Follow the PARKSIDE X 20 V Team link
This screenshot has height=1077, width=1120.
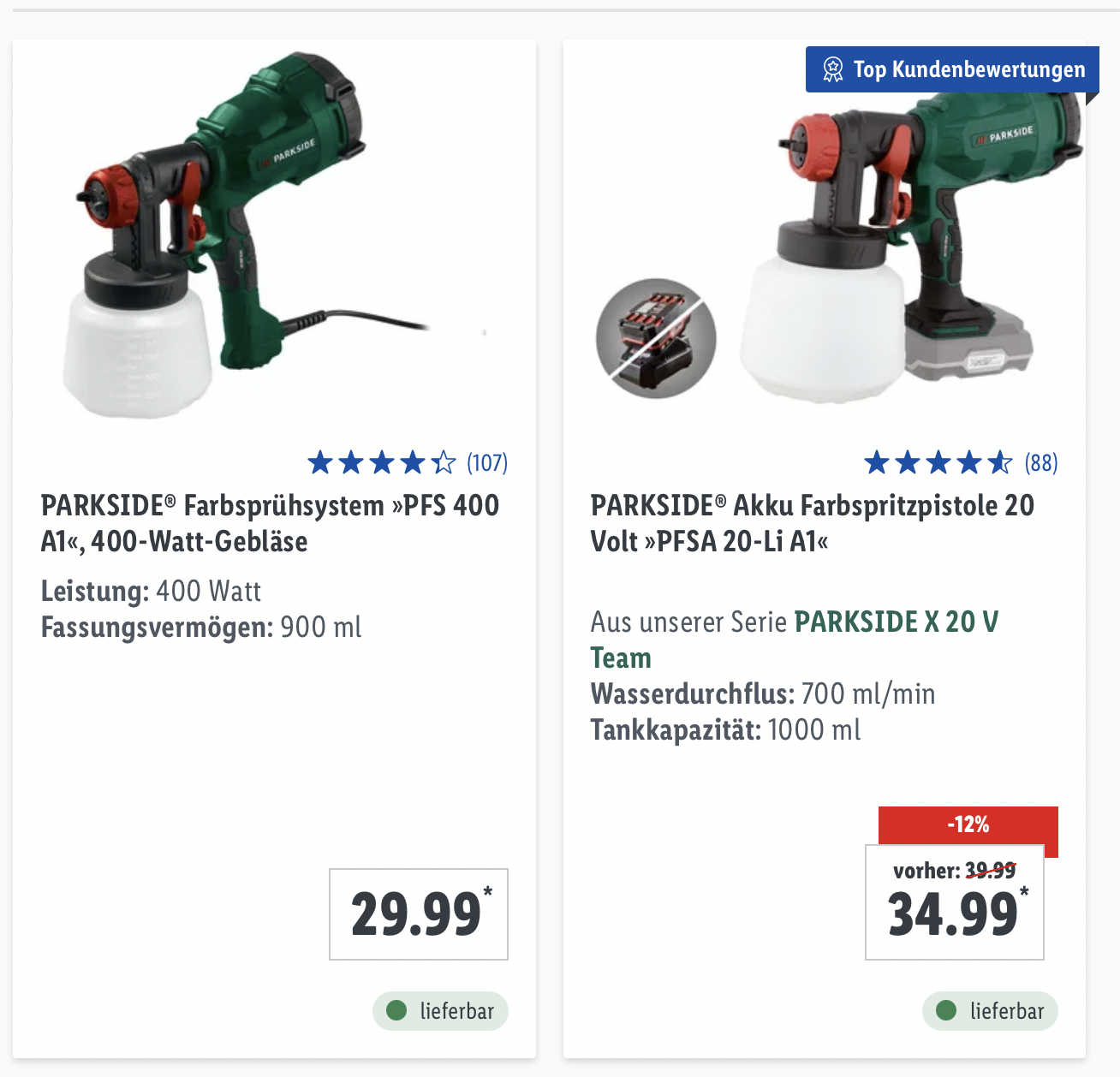[794, 640]
